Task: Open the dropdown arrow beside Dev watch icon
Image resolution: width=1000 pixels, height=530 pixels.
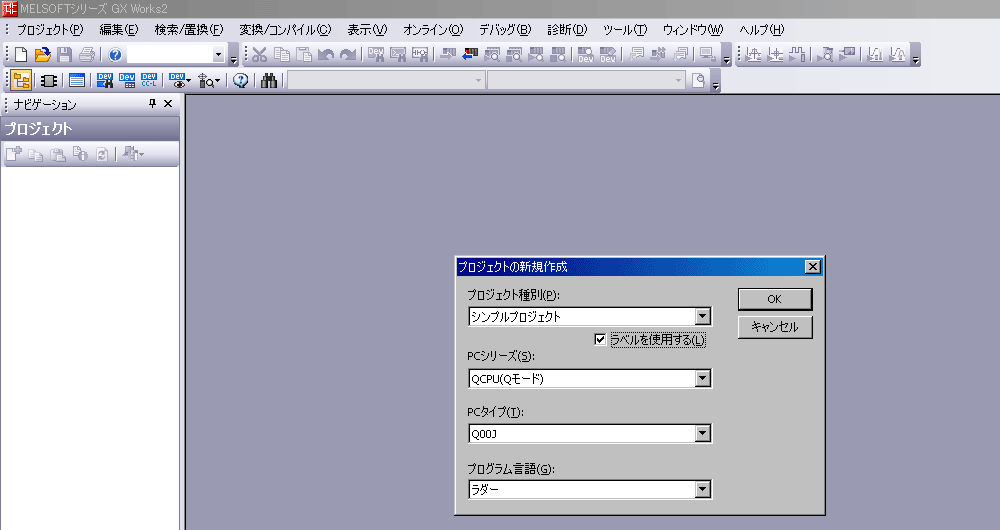Action: click(x=188, y=81)
